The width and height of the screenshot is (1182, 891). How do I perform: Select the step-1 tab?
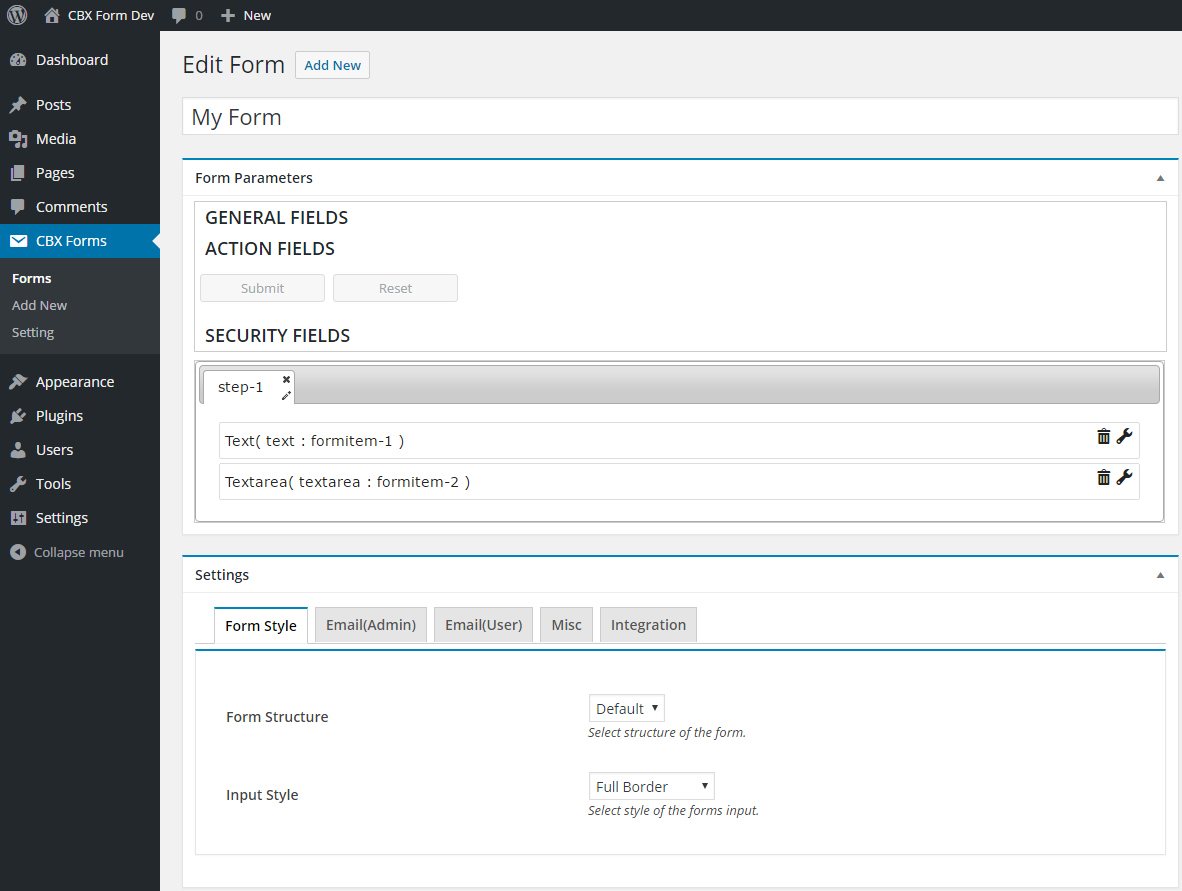pos(240,387)
